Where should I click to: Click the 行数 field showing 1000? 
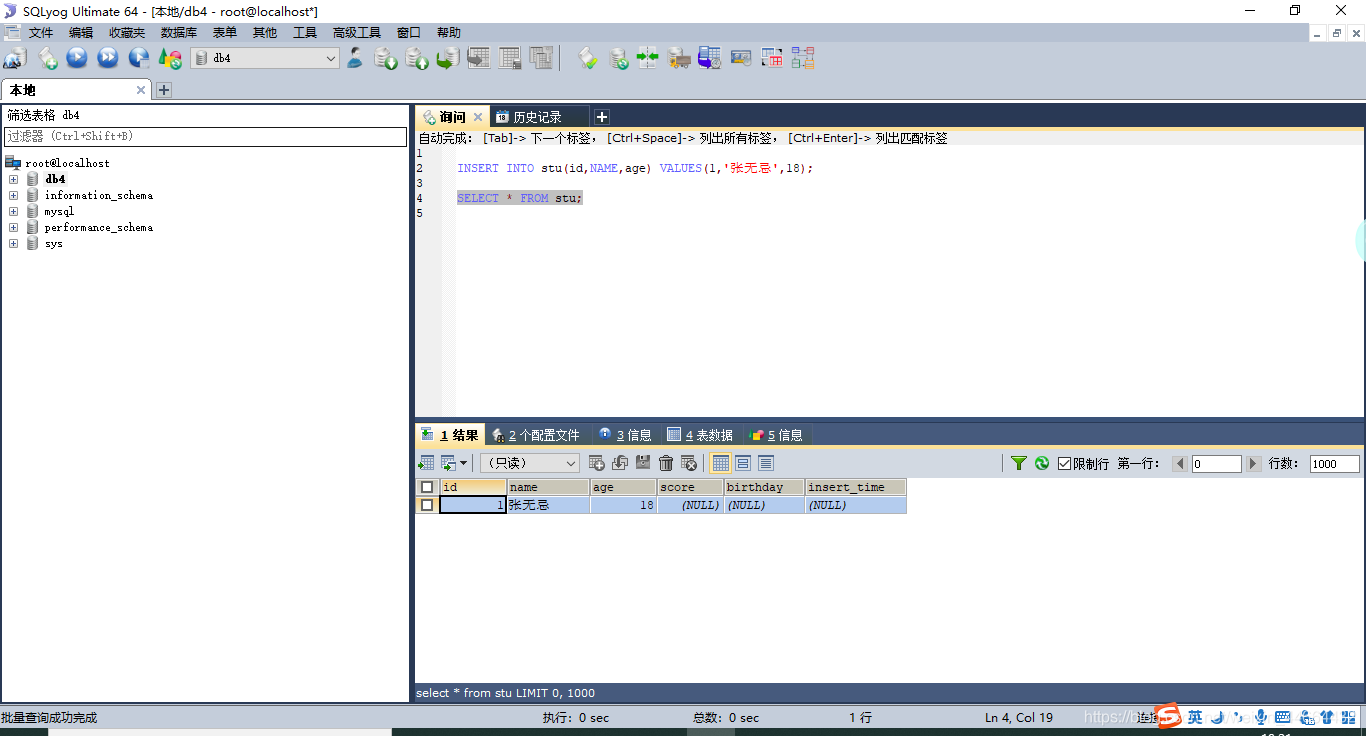coord(1335,464)
